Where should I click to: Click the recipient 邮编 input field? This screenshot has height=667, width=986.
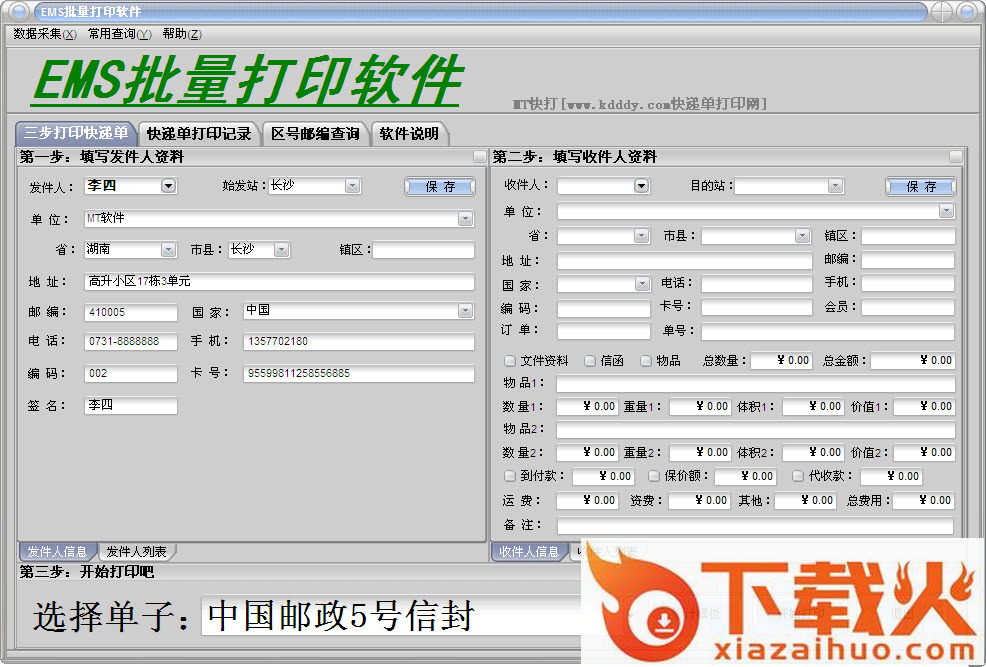[908, 260]
